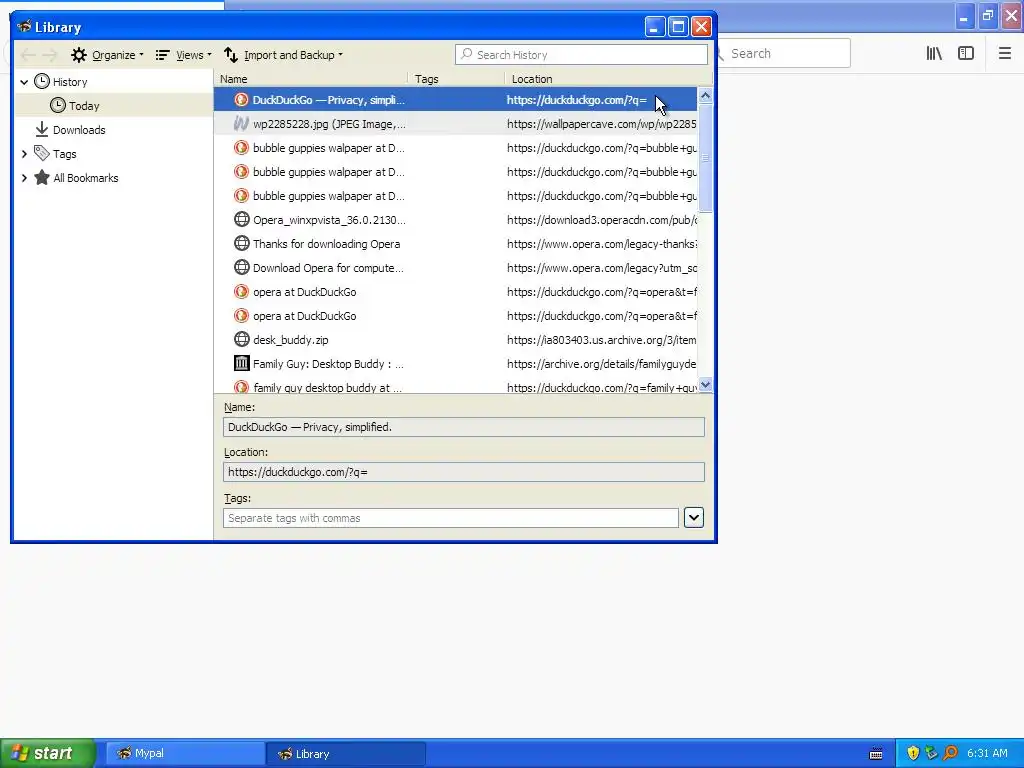Click the globe icon beside Download Opera for compute

tap(241, 268)
